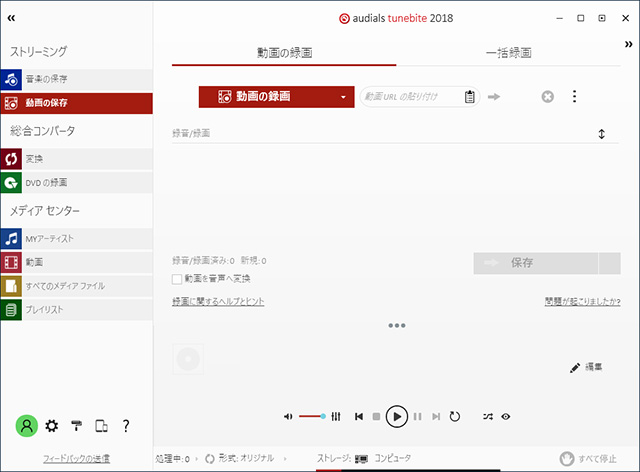640x472 pixels.
Task: Toggle the repeat loop icon
Action: click(455, 416)
